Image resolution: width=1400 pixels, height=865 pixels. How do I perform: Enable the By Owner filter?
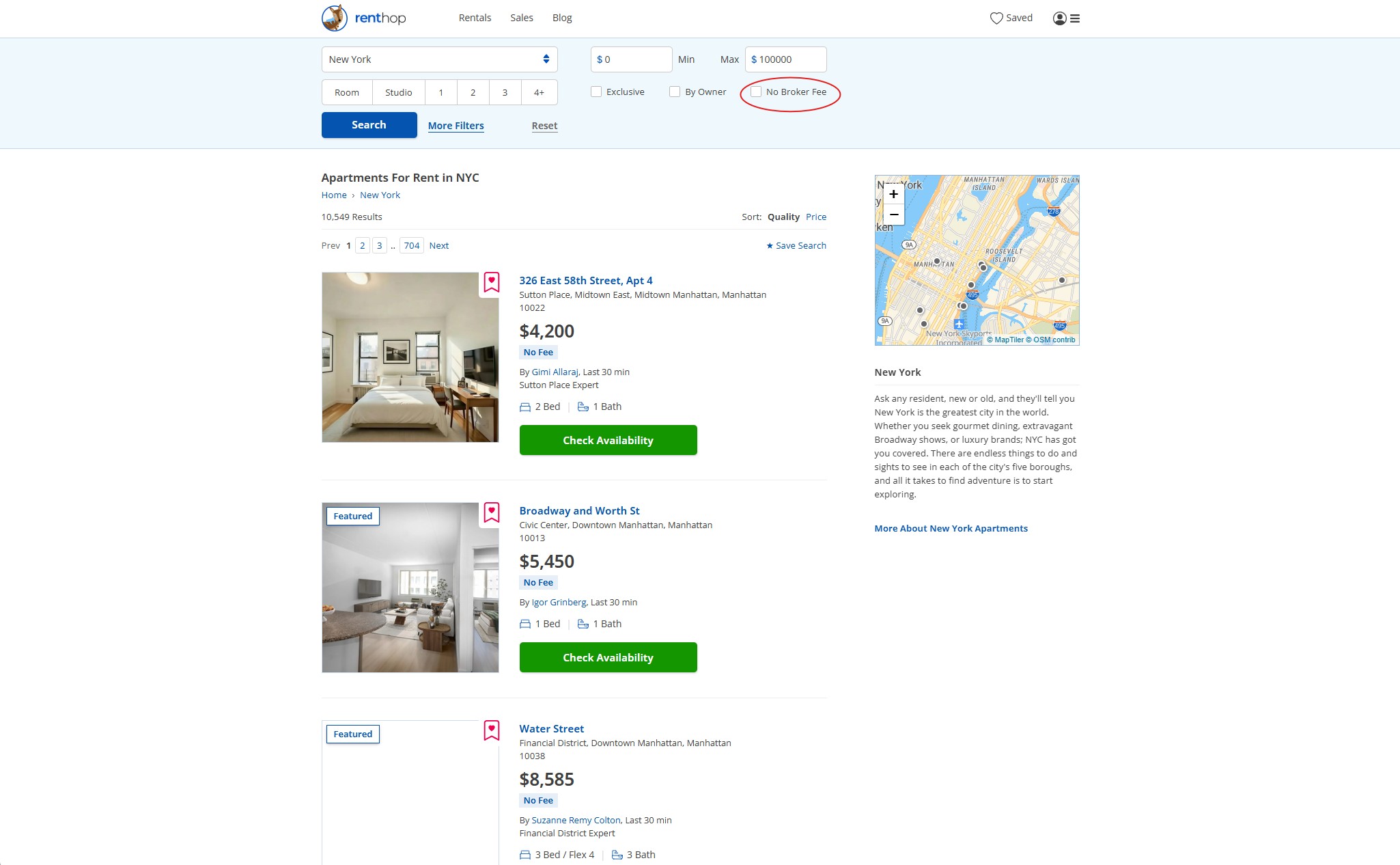click(x=675, y=92)
